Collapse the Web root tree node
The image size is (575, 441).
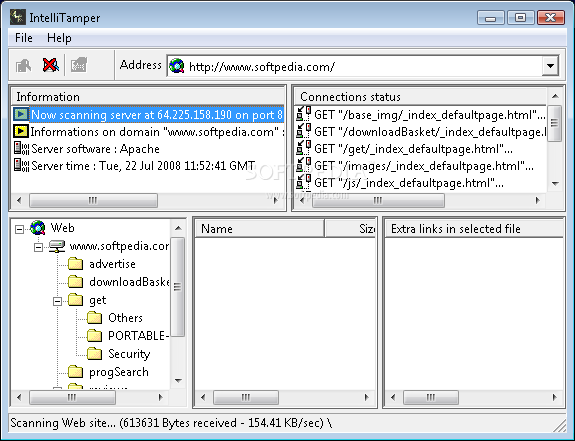click(19, 229)
